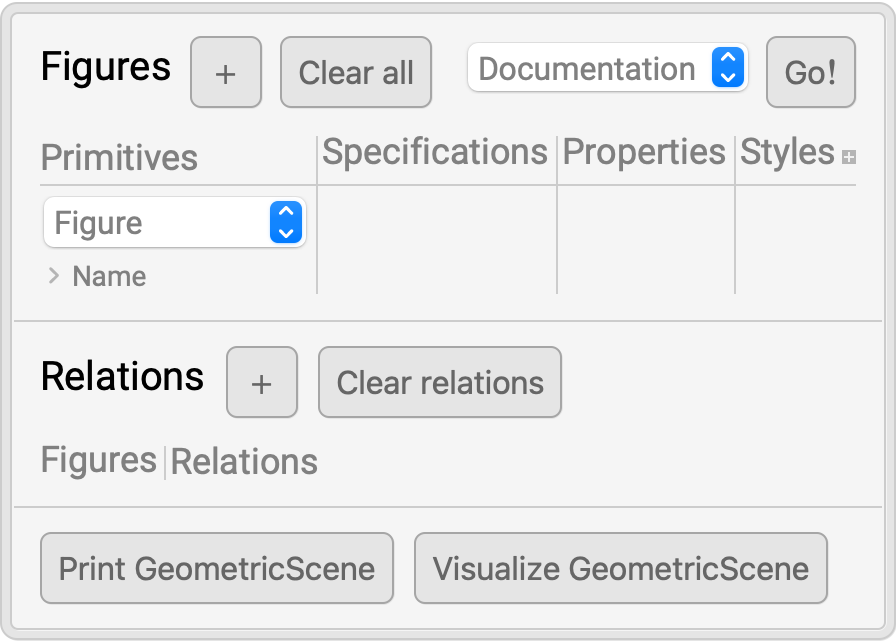The height and width of the screenshot is (642, 896).
Task: Click the gray Relations column label
Action: (244, 462)
